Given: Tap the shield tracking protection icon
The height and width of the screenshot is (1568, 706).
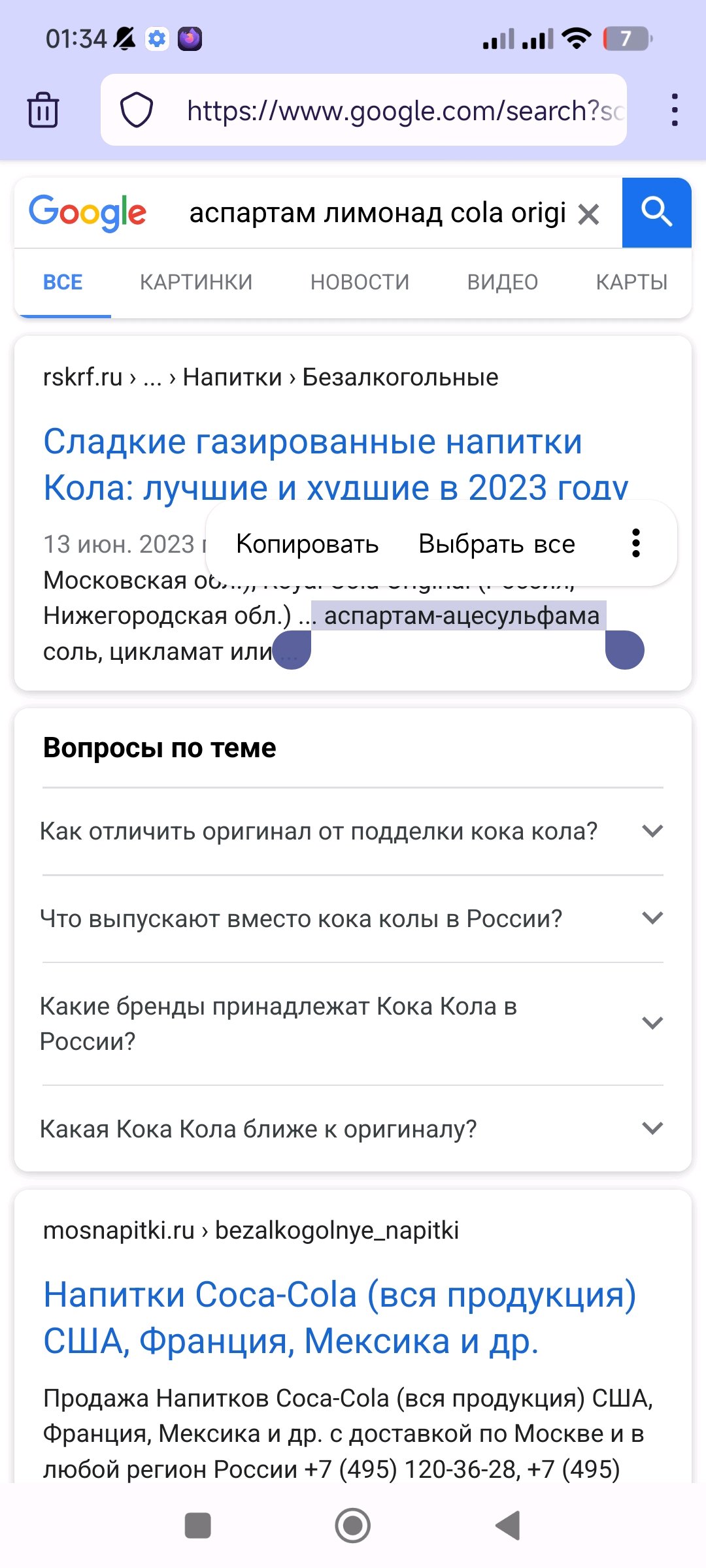Looking at the screenshot, I should (x=137, y=110).
